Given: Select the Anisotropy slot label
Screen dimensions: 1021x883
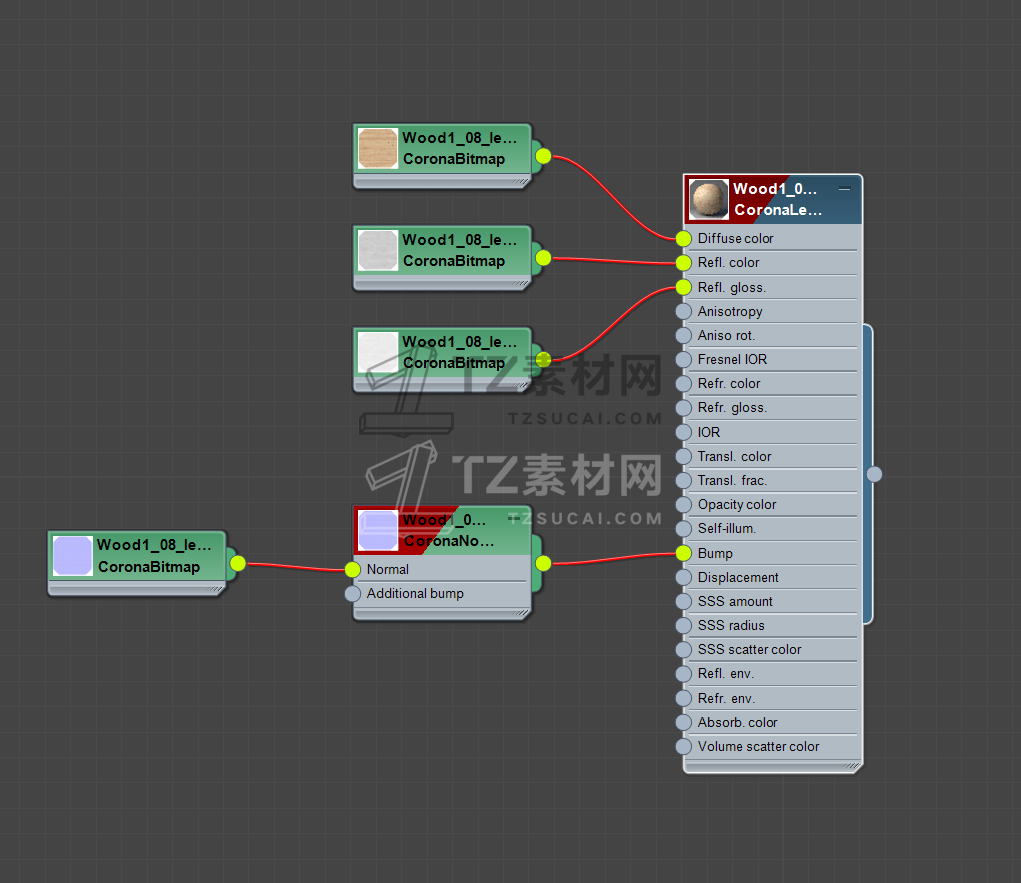Looking at the screenshot, I should tap(730, 311).
